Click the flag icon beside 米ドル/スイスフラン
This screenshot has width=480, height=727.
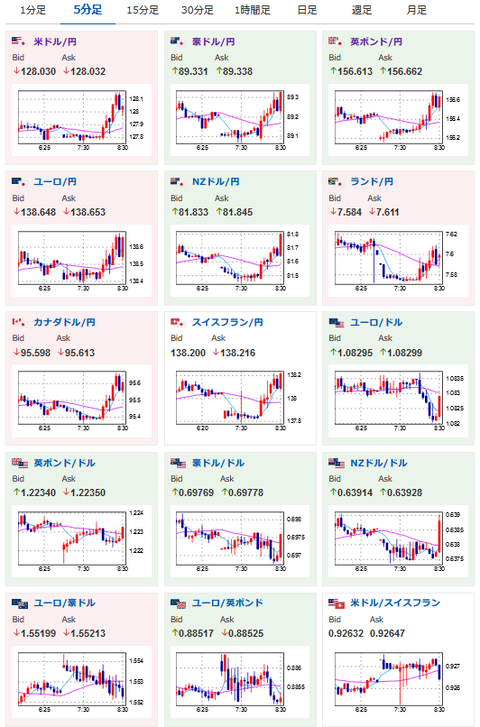(336, 603)
